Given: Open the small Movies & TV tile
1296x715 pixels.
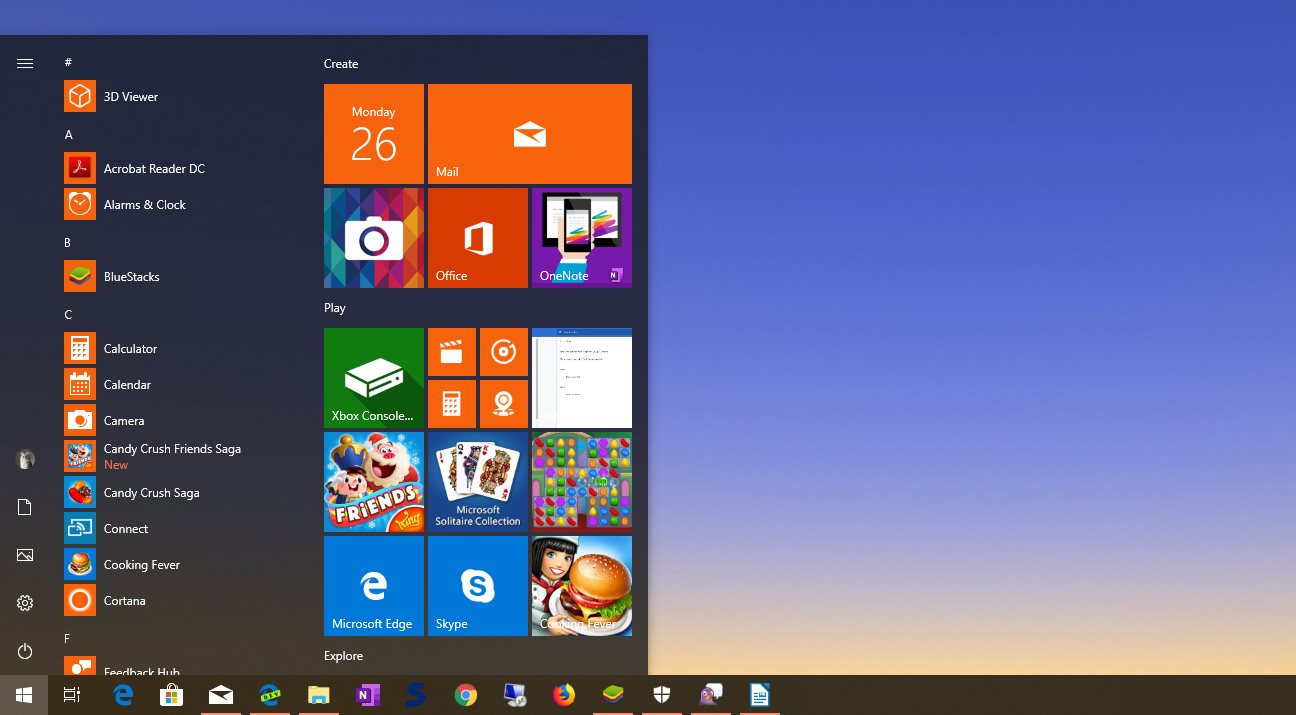Looking at the screenshot, I should click(x=452, y=352).
